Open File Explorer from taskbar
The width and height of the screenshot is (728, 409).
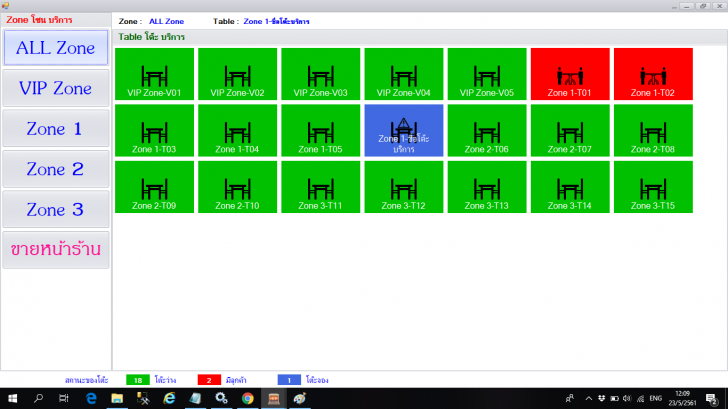(x=117, y=398)
